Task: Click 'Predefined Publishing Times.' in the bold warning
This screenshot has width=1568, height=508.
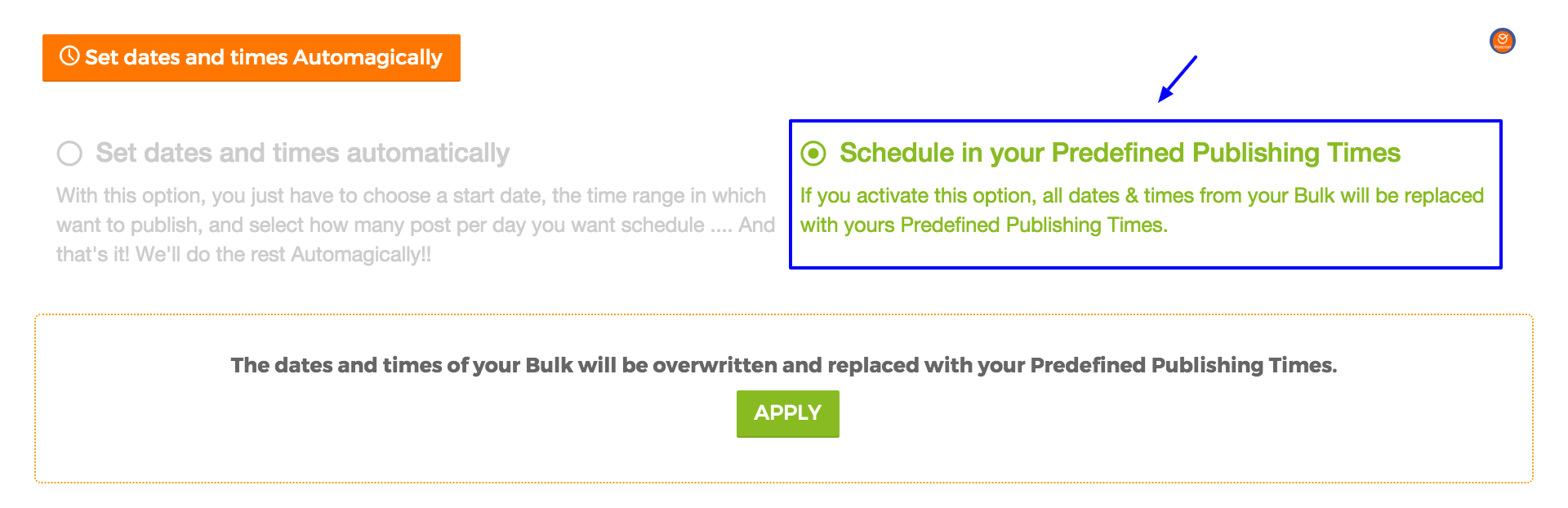Action: [x=1183, y=365]
